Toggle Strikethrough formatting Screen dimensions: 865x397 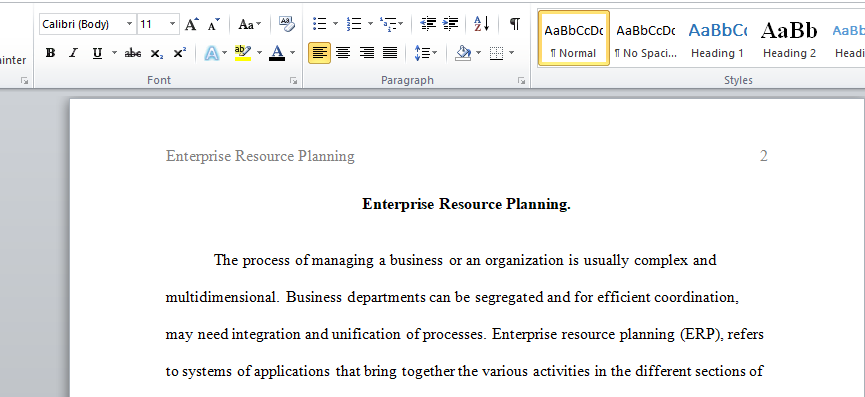tap(132, 53)
